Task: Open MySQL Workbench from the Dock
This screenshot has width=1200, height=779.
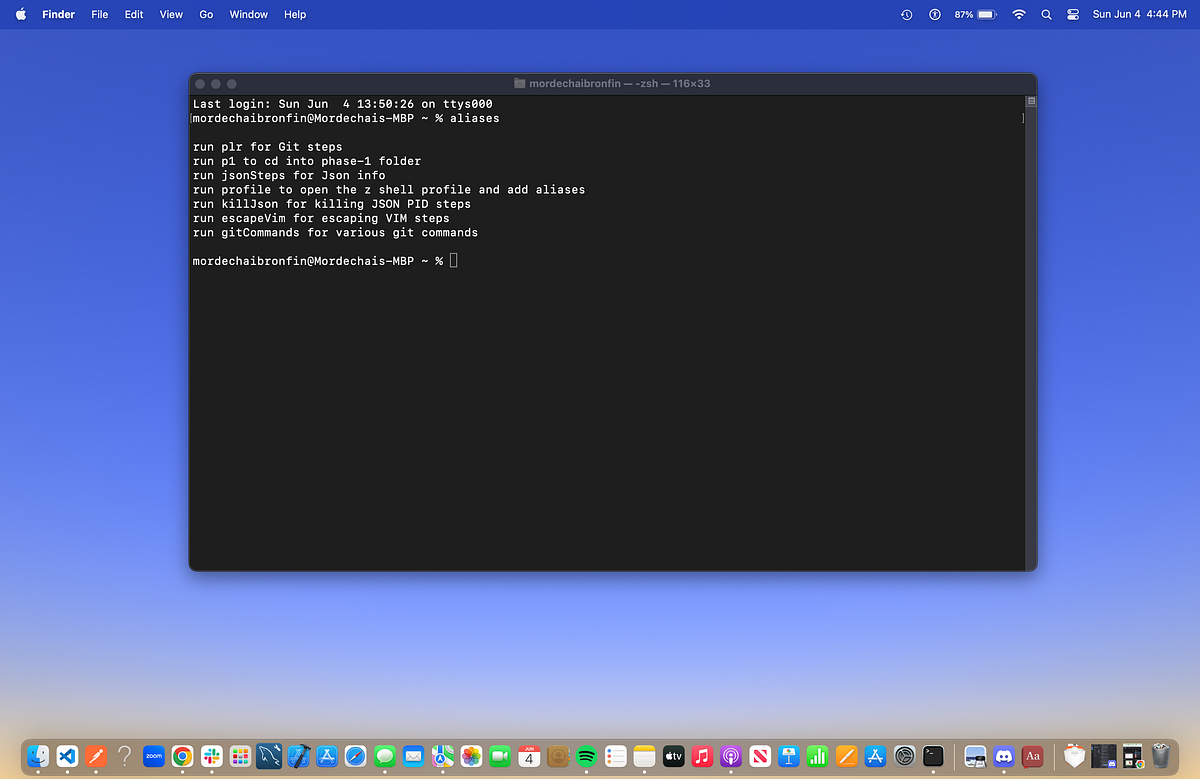Action: [269, 757]
